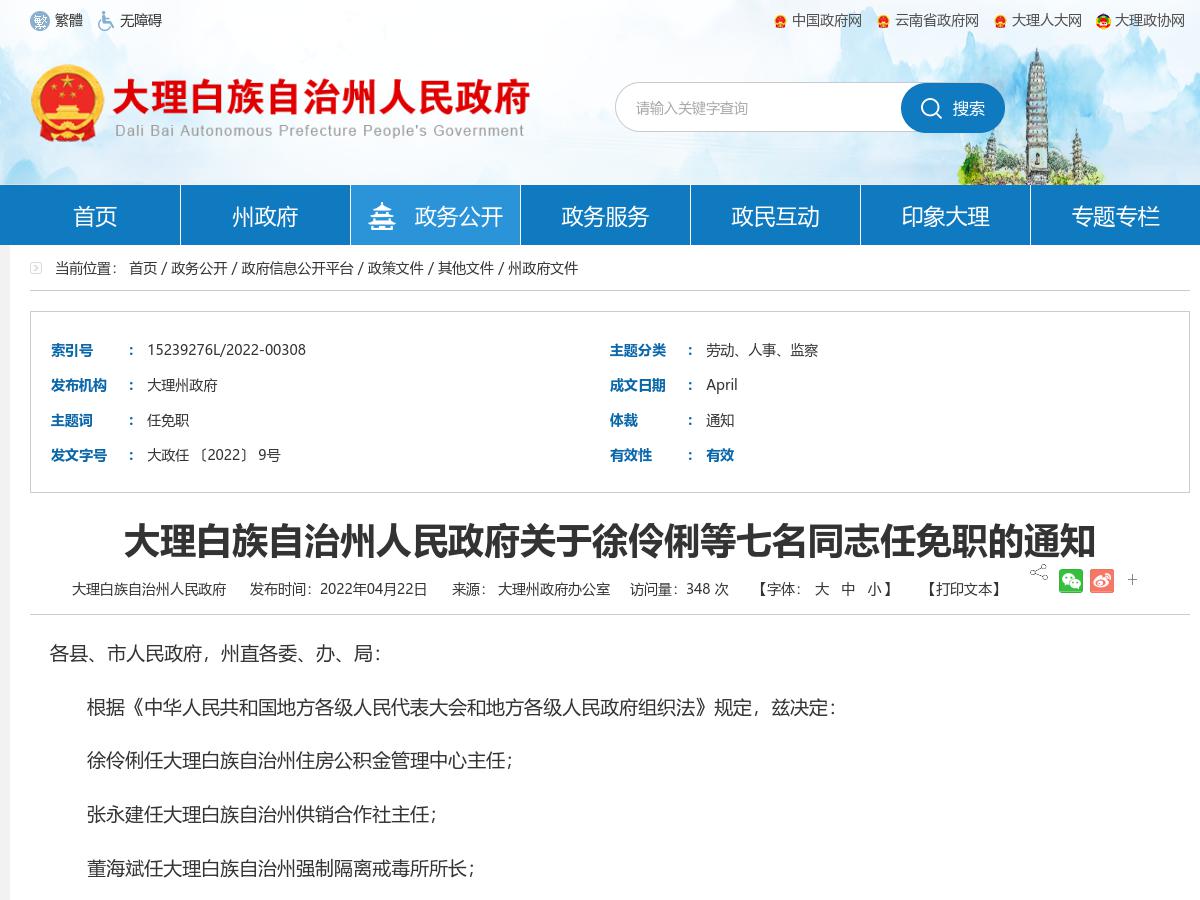Switch to the 首页 navigation tab

click(x=94, y=214)
